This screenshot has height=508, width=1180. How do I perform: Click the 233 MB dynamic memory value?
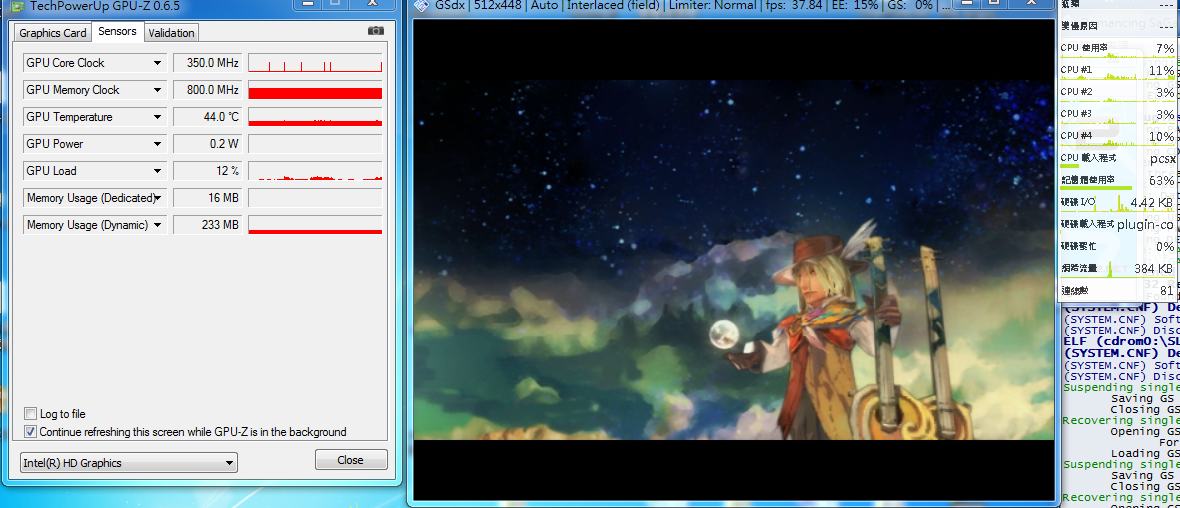pyautogui.click(x=208, y=226)
